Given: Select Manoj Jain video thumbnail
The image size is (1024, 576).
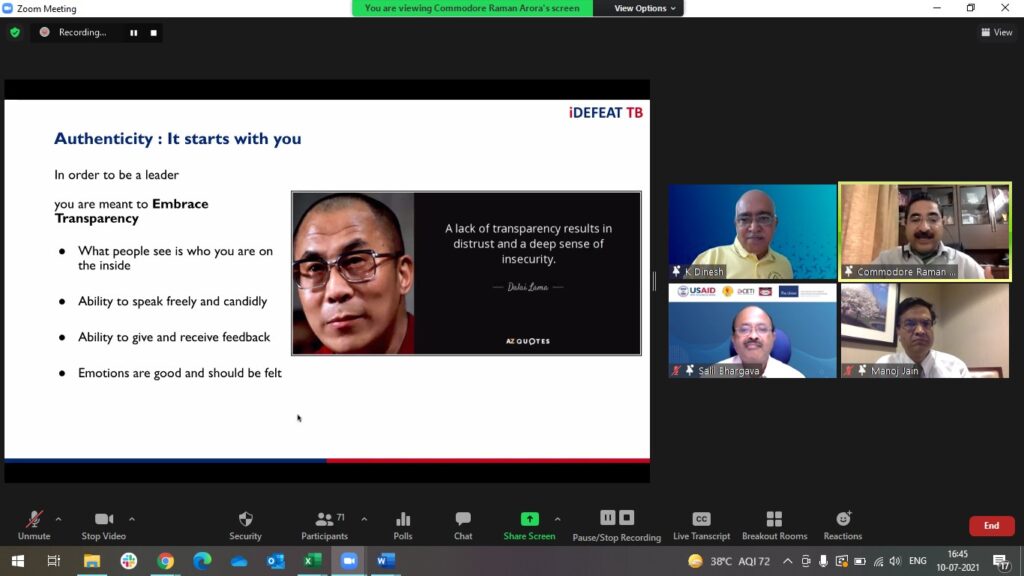Looking at the screenshot, I should 925,331.
